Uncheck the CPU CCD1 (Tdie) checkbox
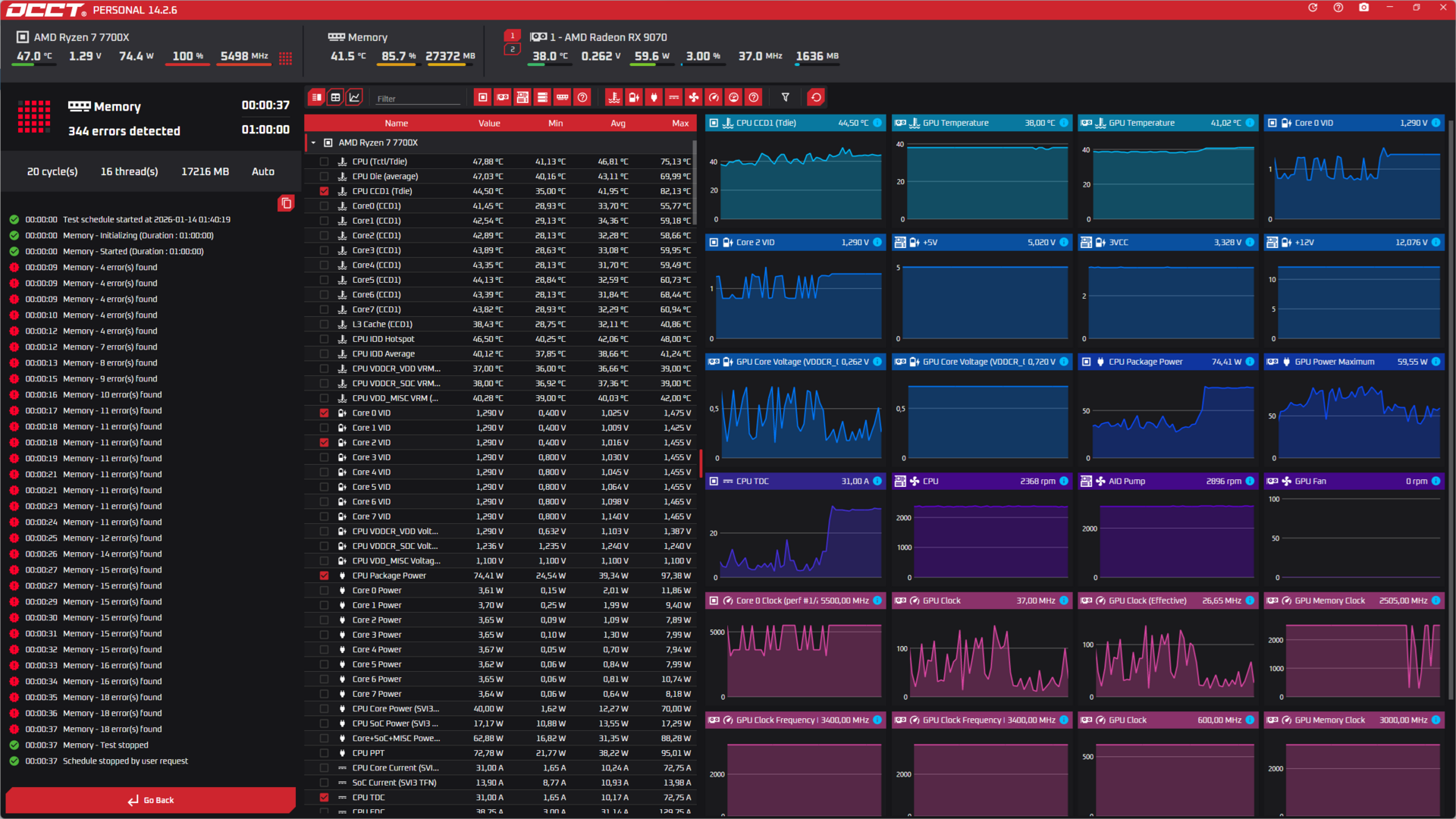Viewport: 1456px width, 819px height. click(325, 192)
